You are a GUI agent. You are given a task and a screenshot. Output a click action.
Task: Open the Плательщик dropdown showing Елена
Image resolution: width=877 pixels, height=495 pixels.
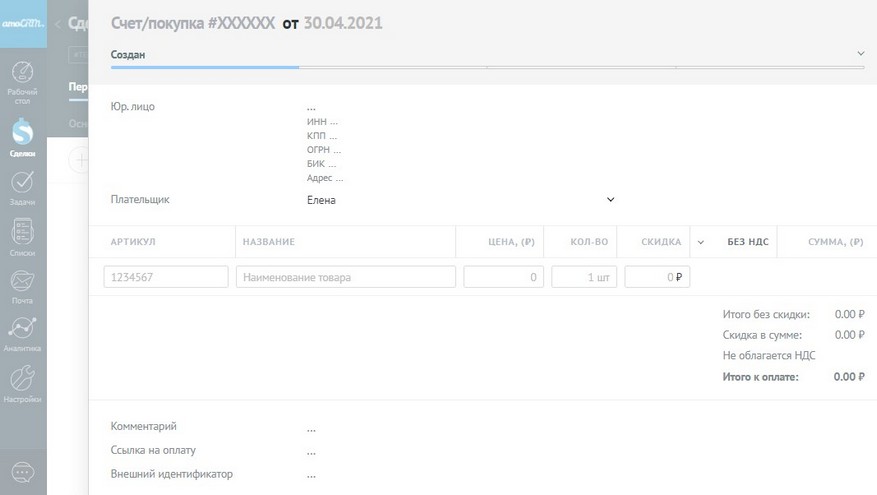460,200
